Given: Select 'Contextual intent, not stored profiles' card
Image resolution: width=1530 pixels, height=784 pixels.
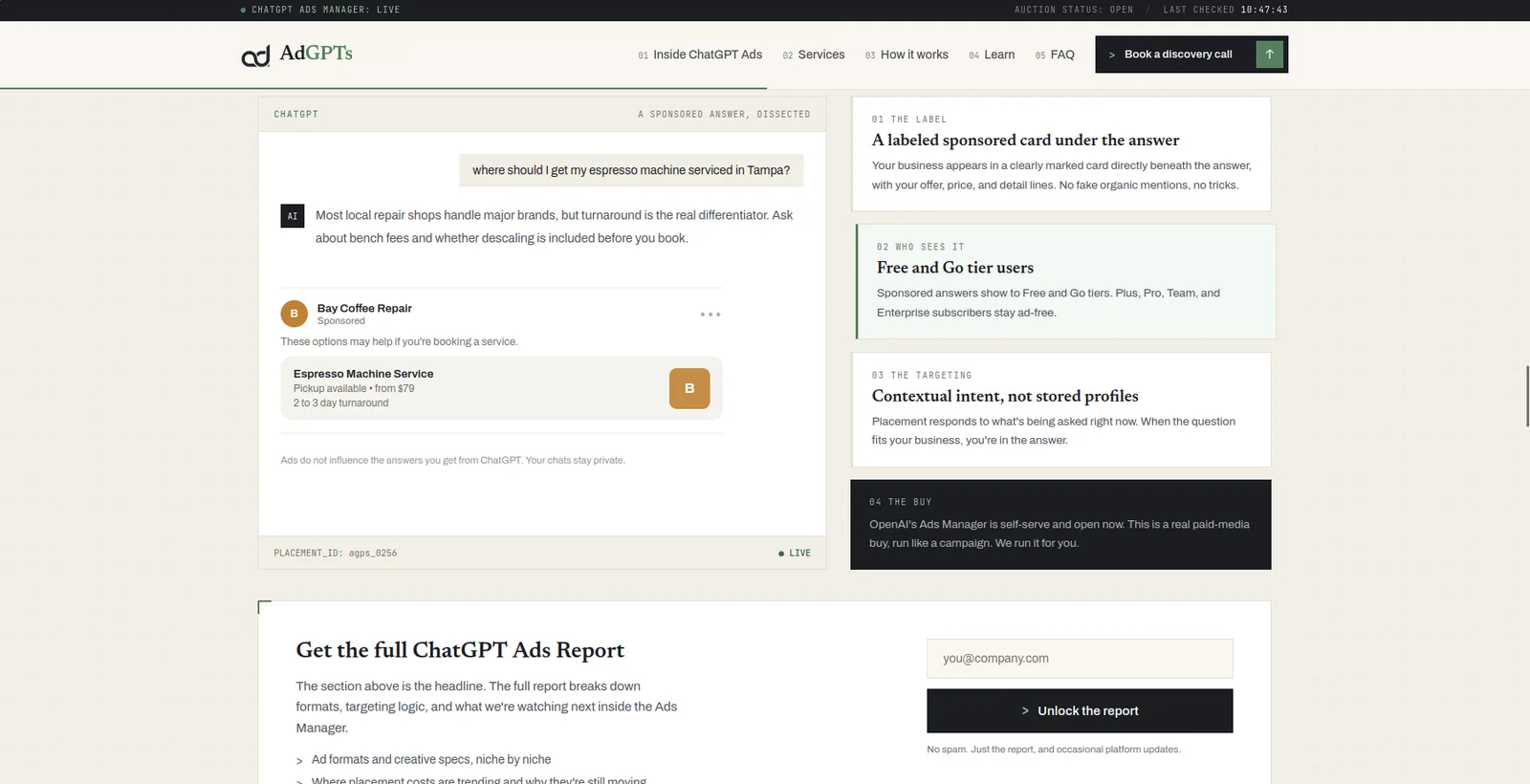Looking at the screenshot, I should [x=1060, y=410].
